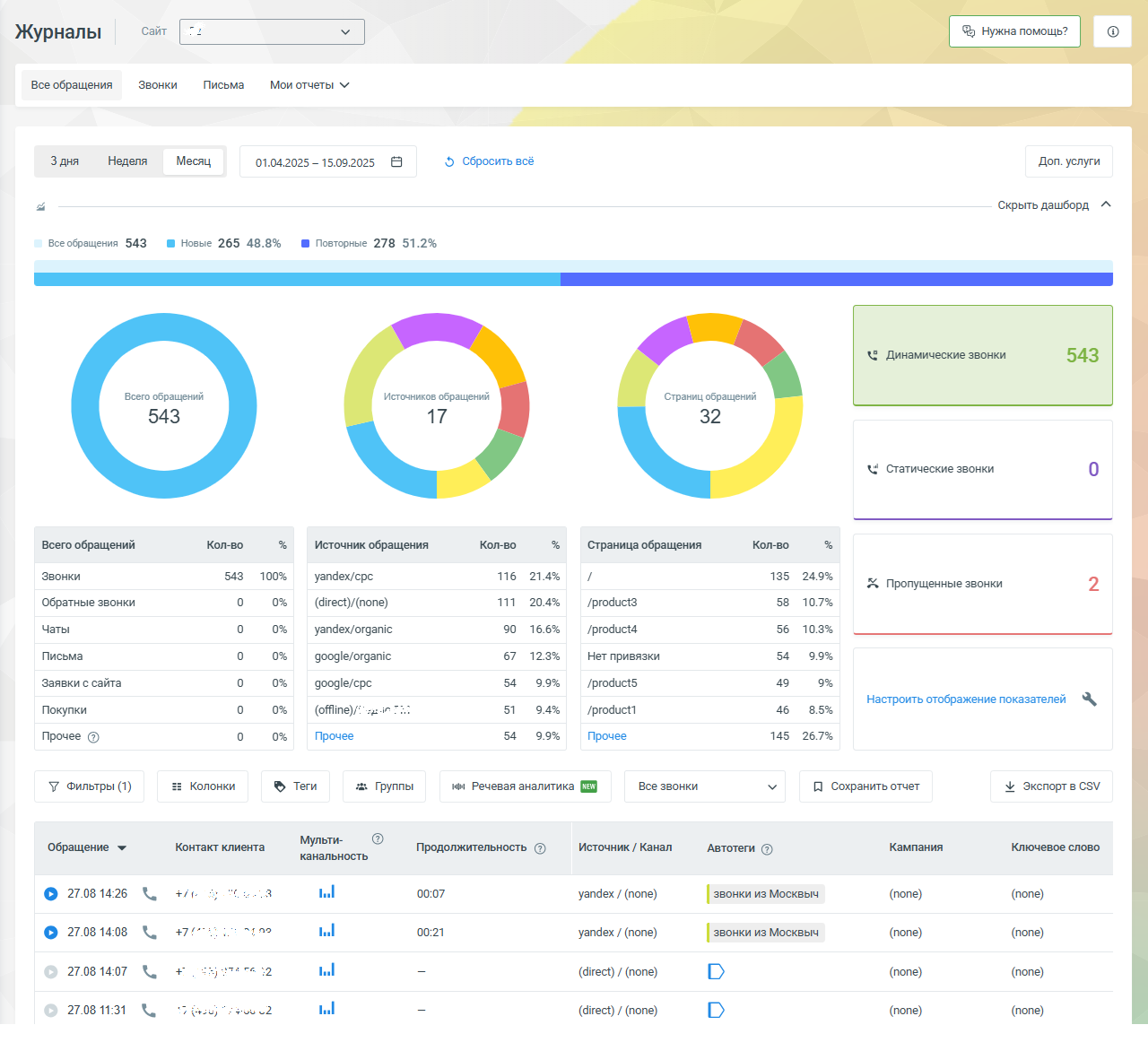Open the Группы button
This screenshot has height=1051, width=1148.
click(x=385, y=786)
